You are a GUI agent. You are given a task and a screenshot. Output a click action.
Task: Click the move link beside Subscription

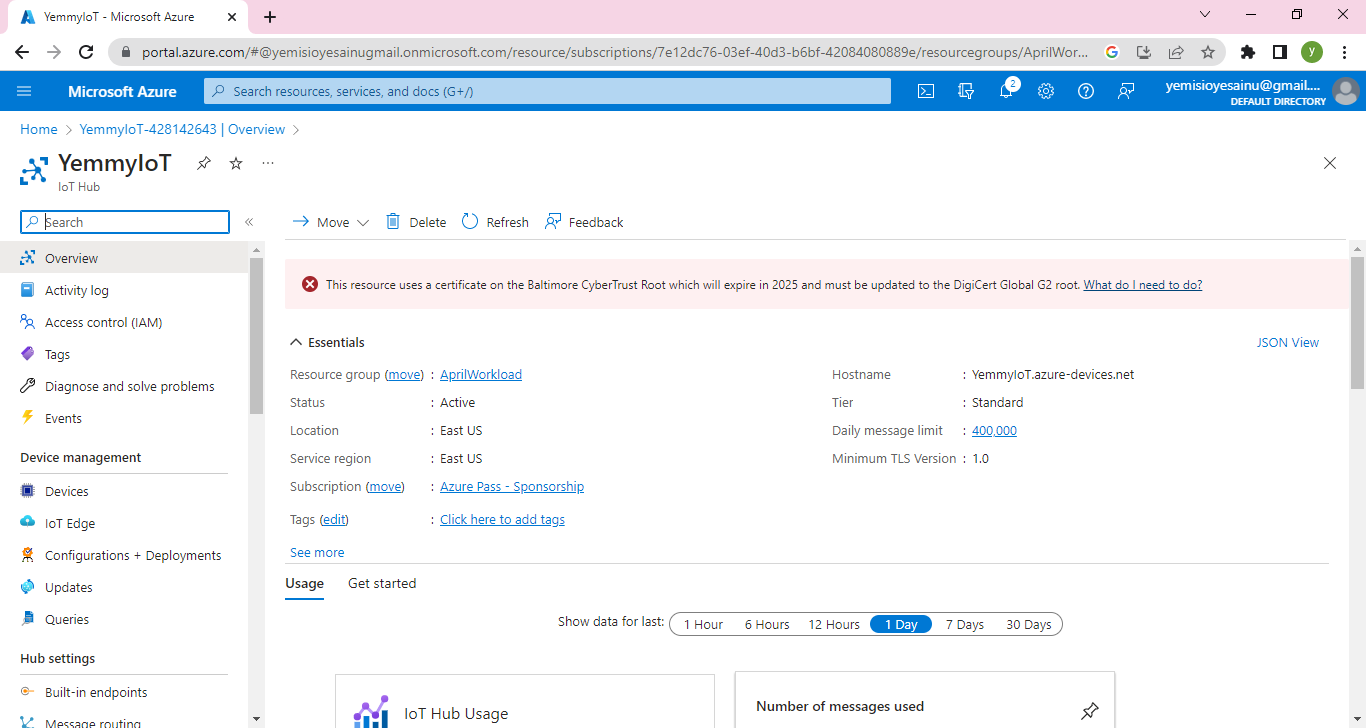(385, 486)
